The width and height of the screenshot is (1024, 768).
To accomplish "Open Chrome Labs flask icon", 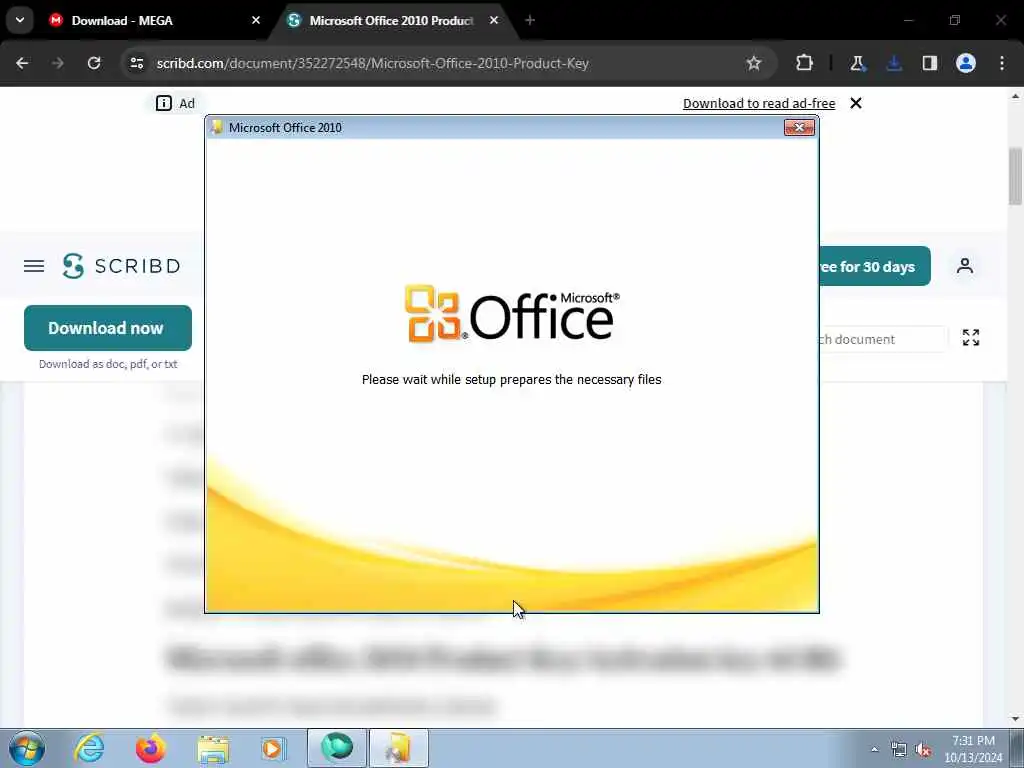I will coord(857,63).
